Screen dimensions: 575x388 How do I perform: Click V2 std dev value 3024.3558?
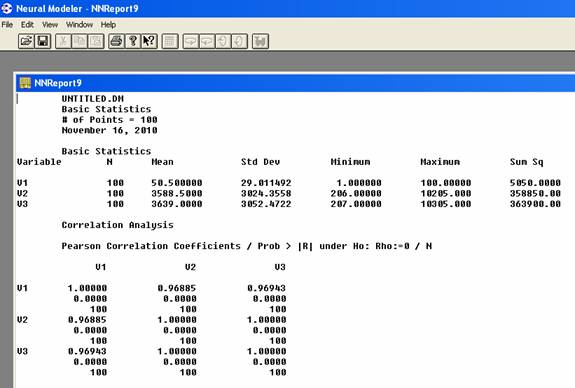tap(266, 193)
